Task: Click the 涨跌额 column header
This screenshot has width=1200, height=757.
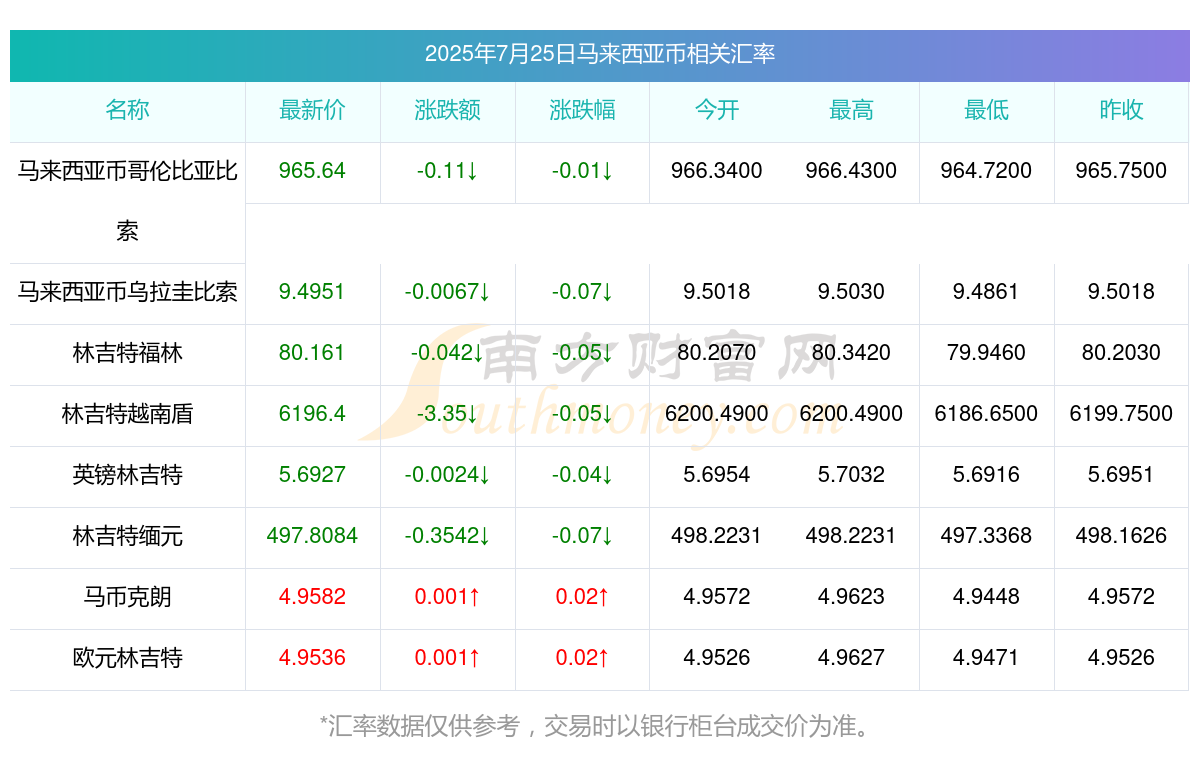Action: pos(447,110)
